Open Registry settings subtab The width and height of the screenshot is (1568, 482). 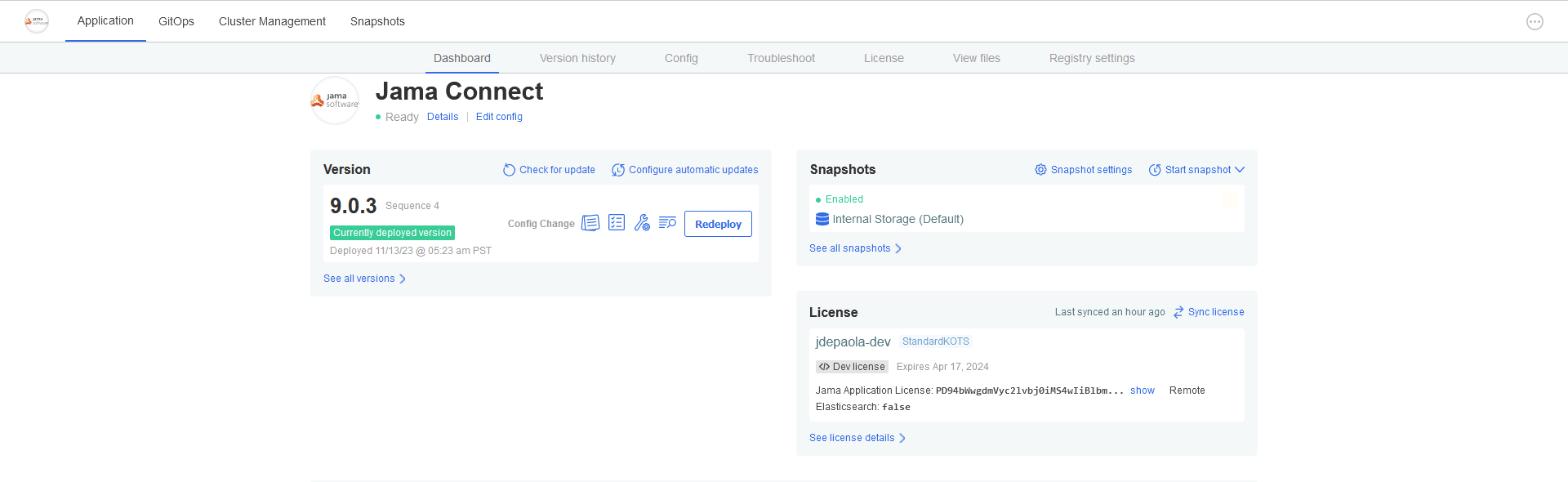coord(1092,58)
